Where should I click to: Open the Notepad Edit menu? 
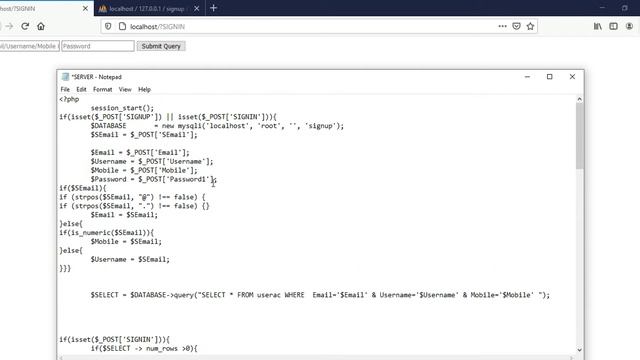[x=81, y=89]
